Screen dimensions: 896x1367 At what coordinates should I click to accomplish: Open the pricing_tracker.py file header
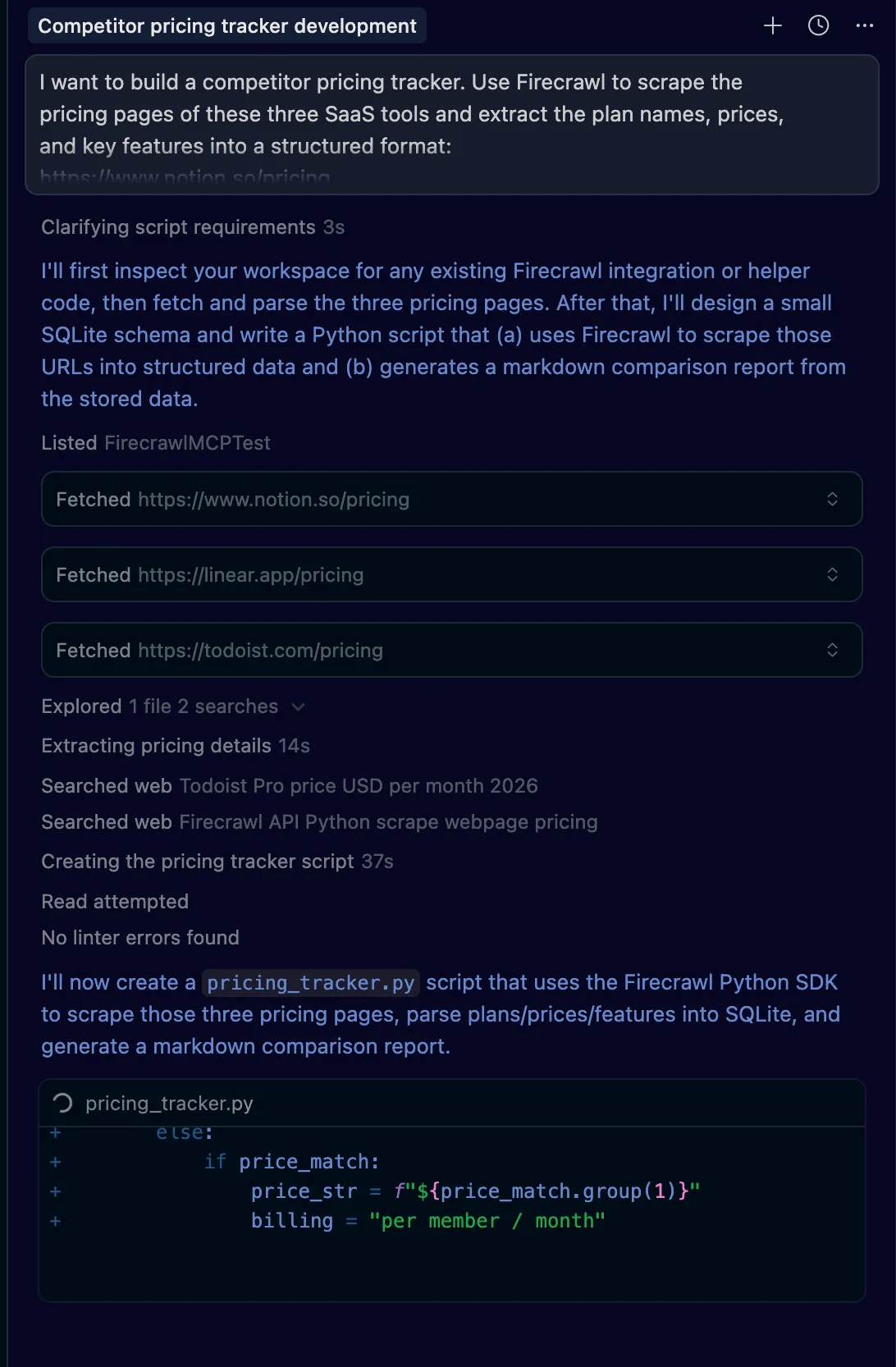tap(169, 1104)
